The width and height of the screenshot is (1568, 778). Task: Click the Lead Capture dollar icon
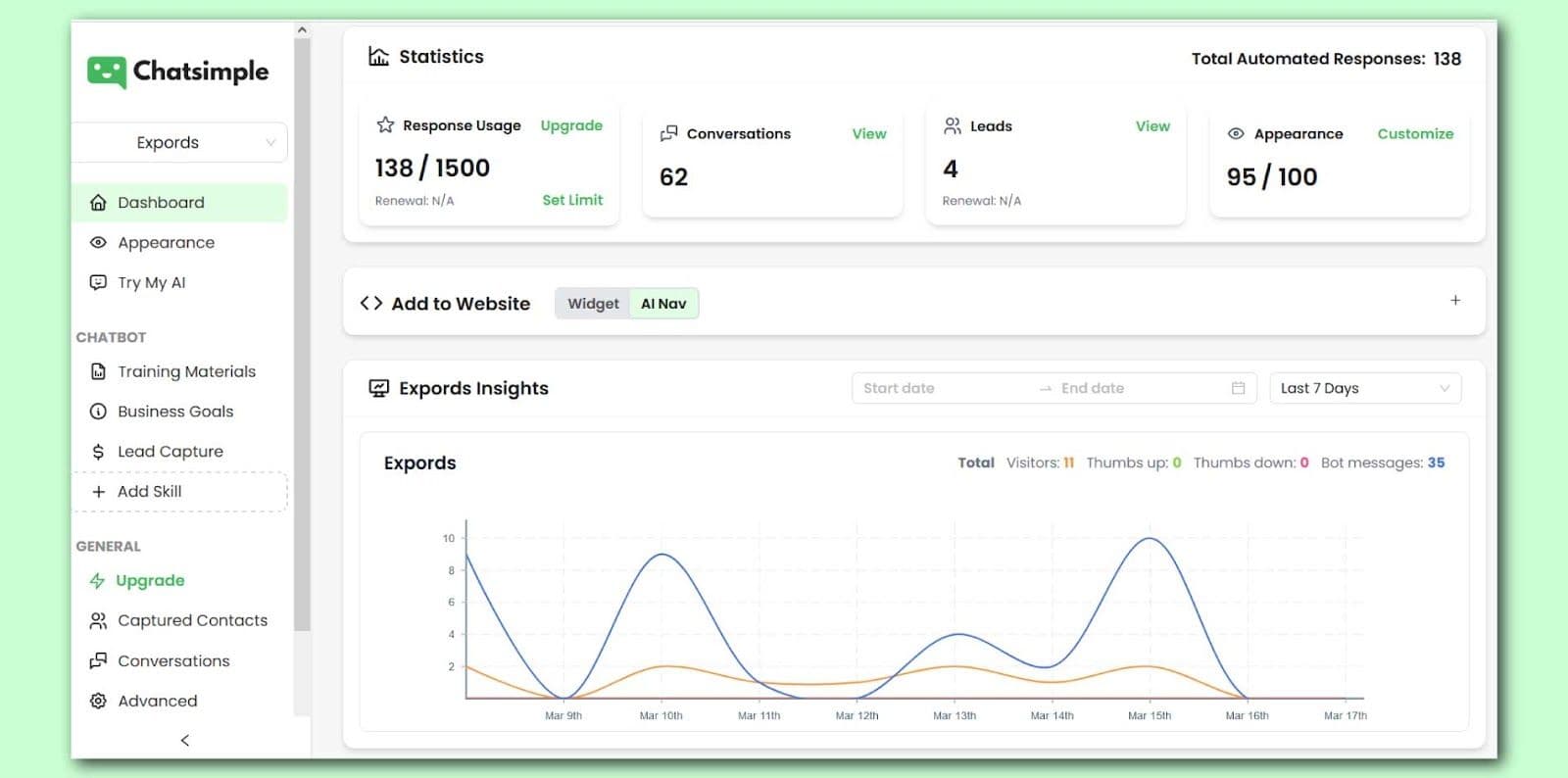(98, 452)
